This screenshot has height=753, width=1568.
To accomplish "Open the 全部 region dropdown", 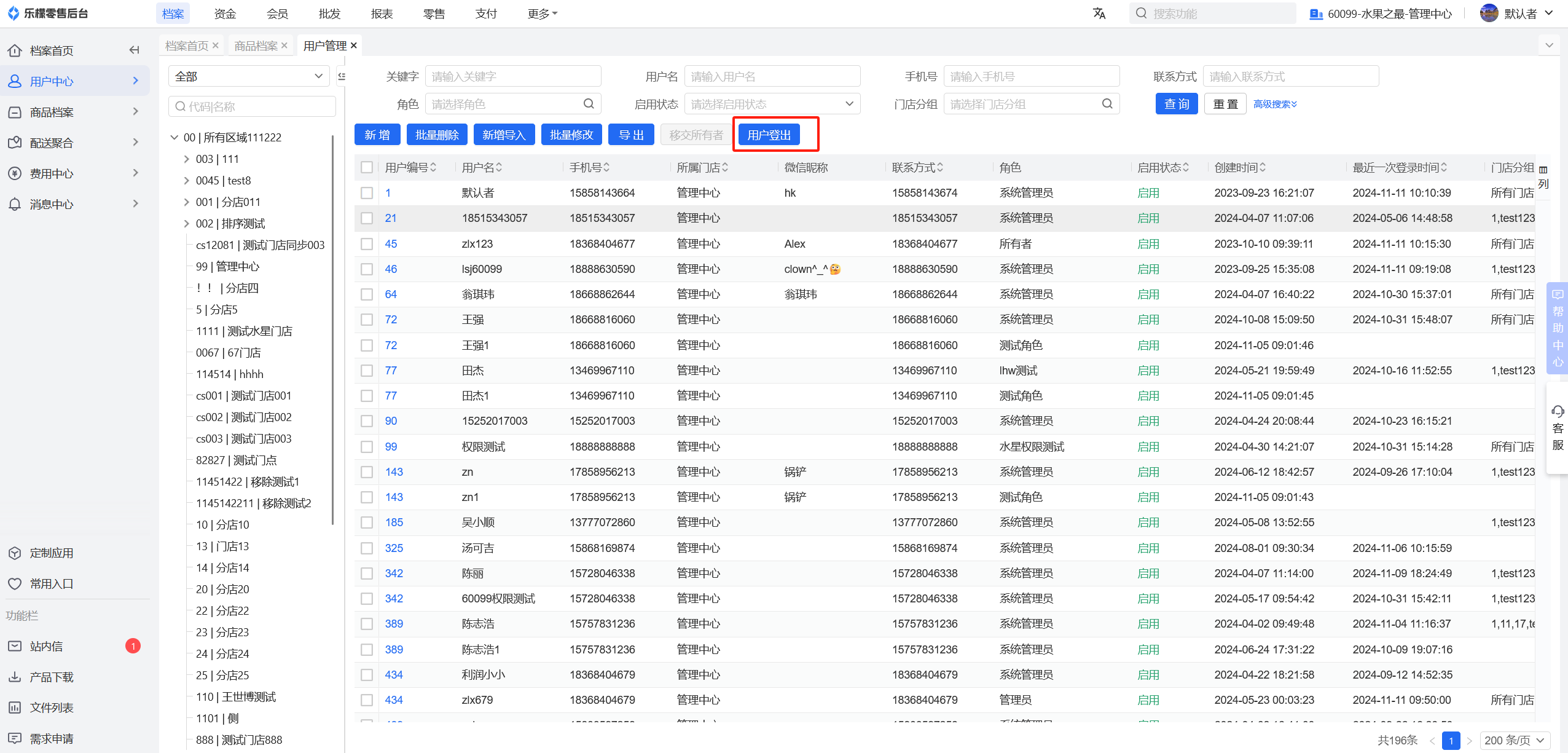I will [249, 76].
